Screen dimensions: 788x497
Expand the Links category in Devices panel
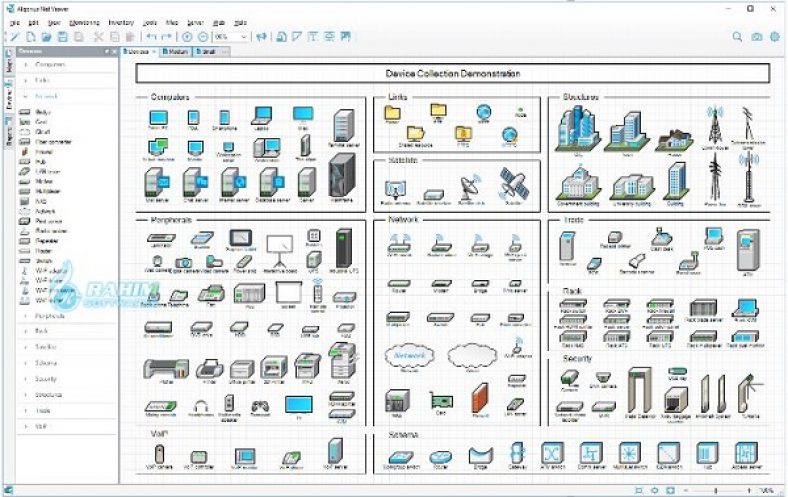pyautogui.click(x=26, y=80)
